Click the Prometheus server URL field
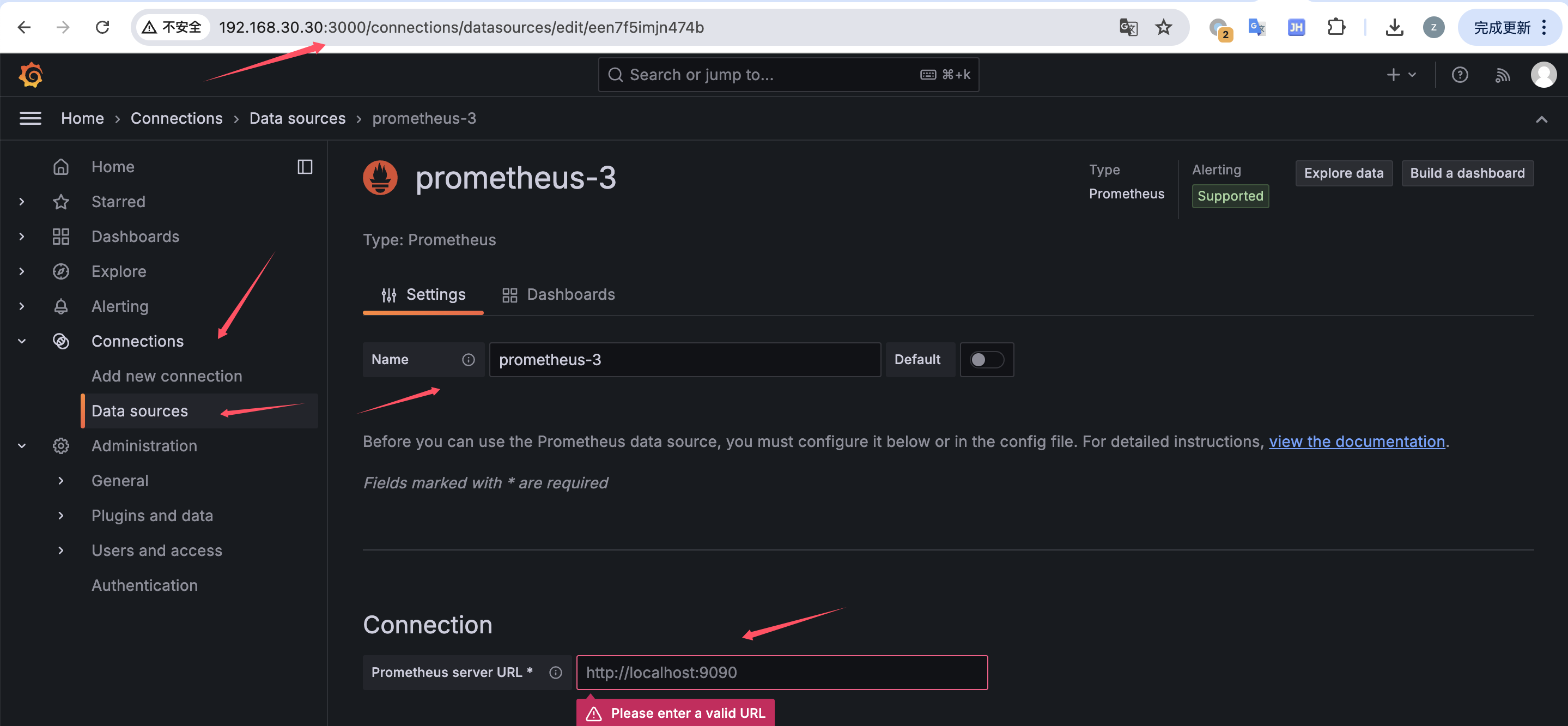 coord(782,673)
